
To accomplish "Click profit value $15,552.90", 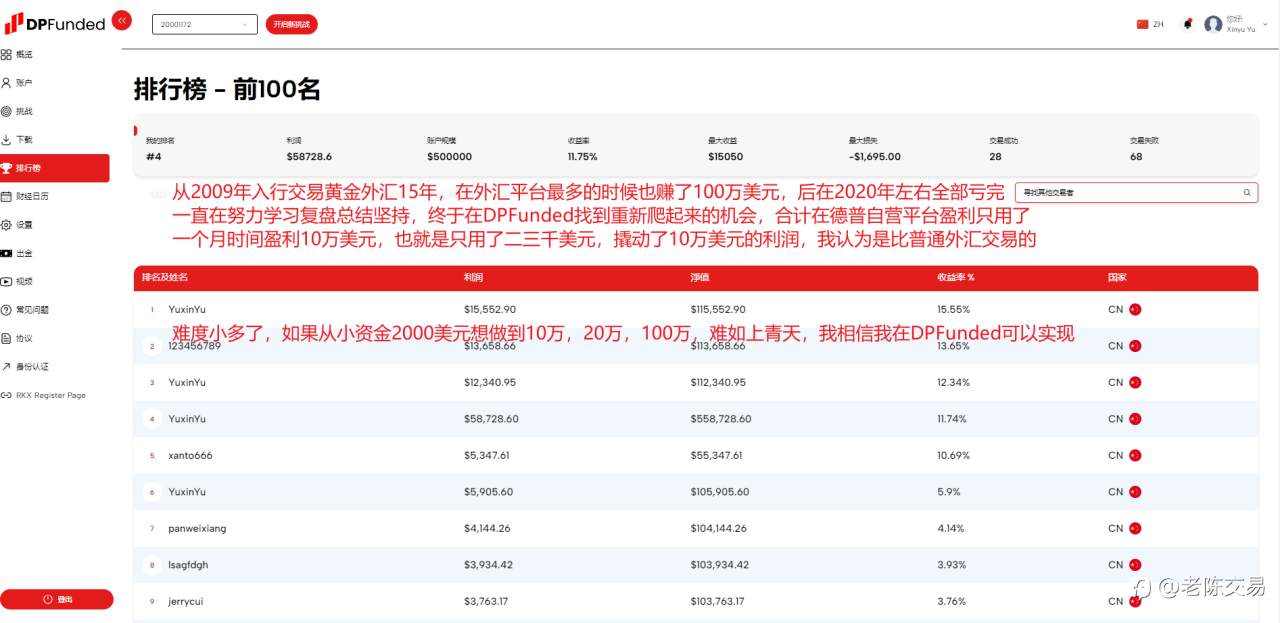I will click(x=490, y=309).
